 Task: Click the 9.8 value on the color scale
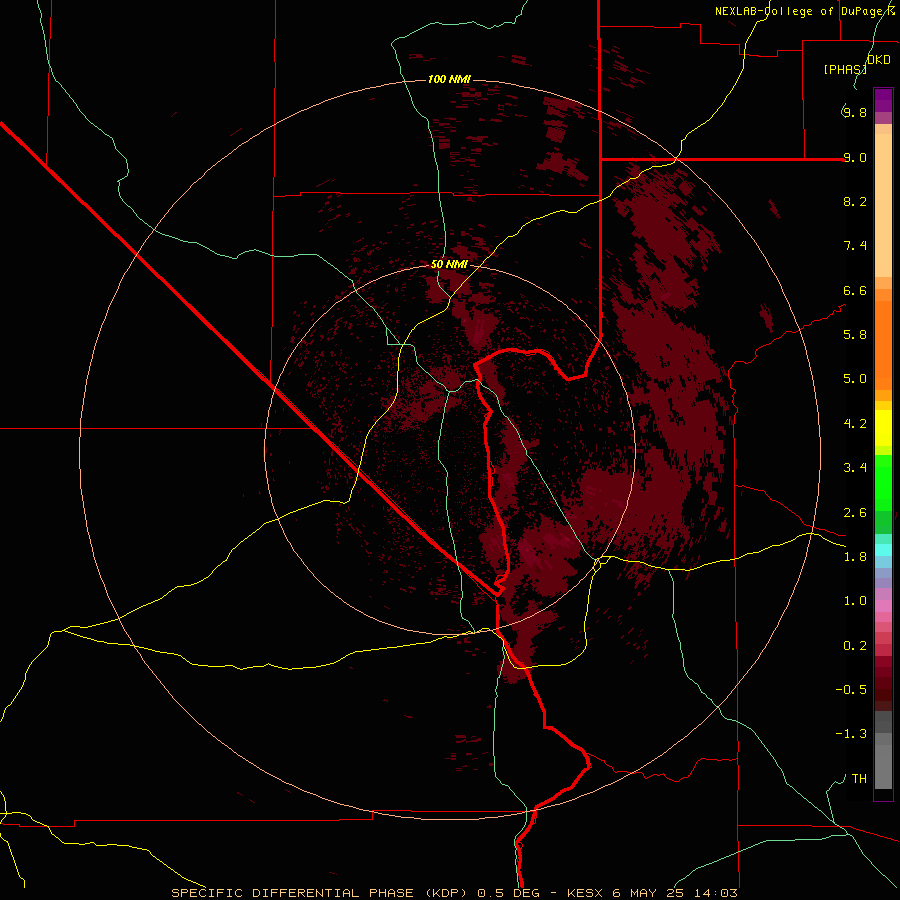855,112
